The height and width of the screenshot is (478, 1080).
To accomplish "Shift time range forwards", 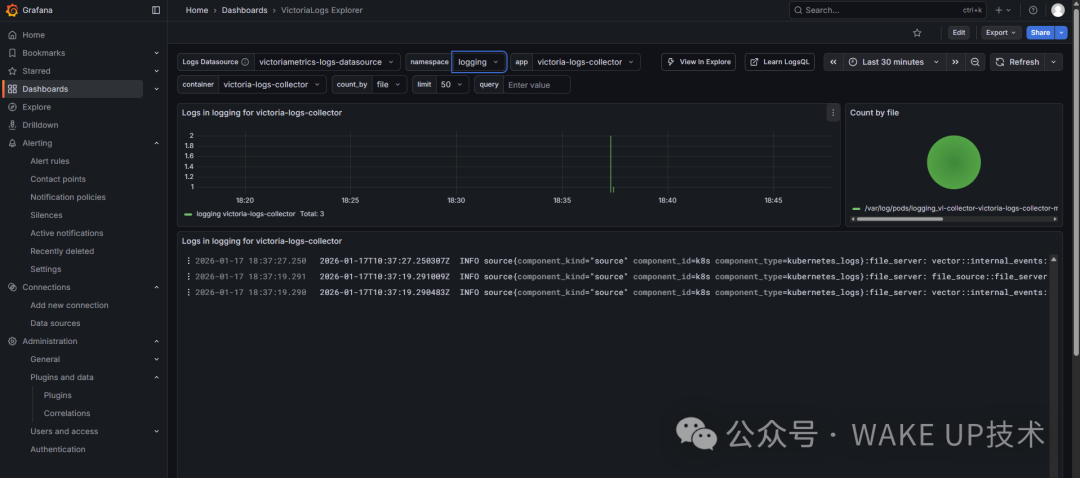I will pos(955,62).
